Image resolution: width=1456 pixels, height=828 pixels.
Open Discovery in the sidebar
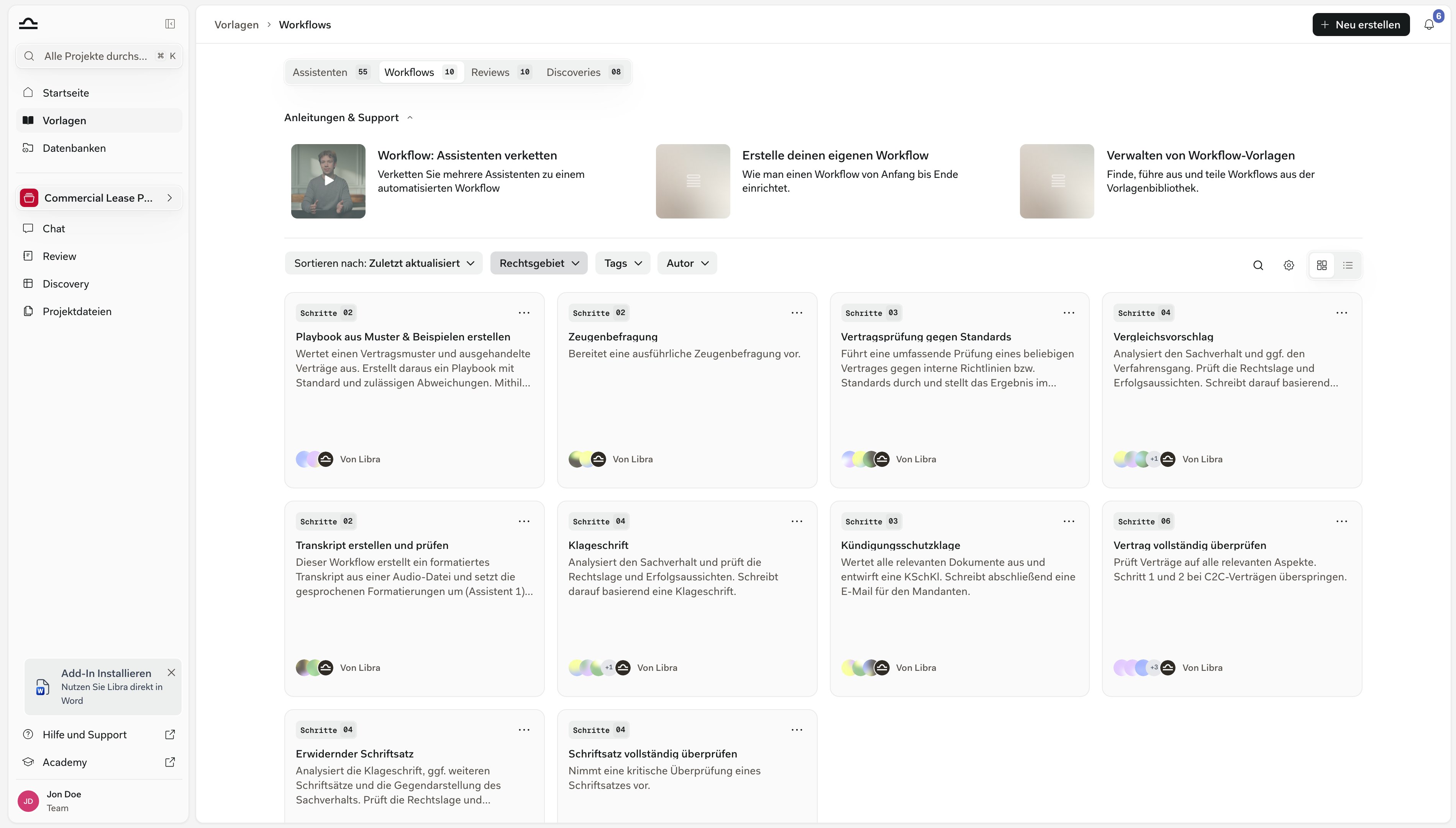coord(99,284)
